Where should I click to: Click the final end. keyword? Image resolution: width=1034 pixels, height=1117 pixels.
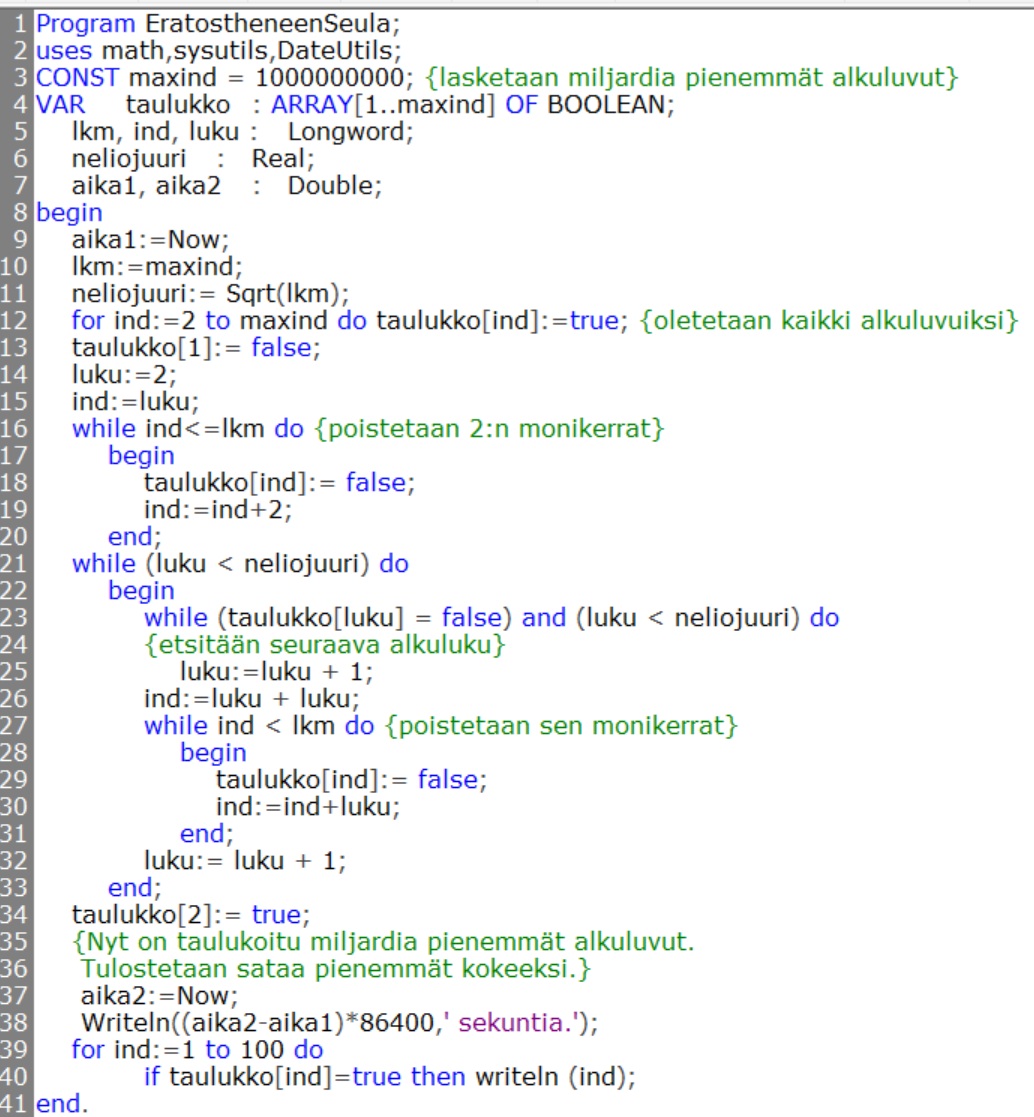click(62, 1105)
